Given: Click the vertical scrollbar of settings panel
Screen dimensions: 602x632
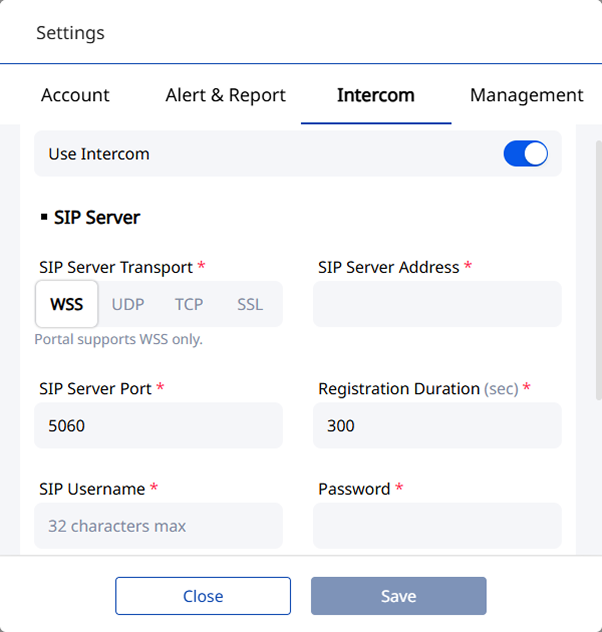Looking at the screenshot, I should [x=598, y=270].
